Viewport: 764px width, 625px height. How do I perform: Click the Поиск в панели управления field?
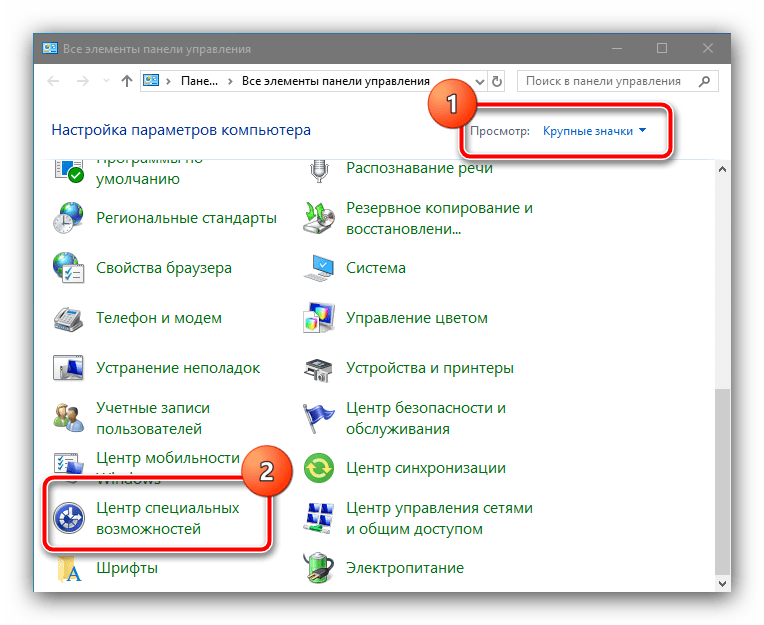[617, 81]
